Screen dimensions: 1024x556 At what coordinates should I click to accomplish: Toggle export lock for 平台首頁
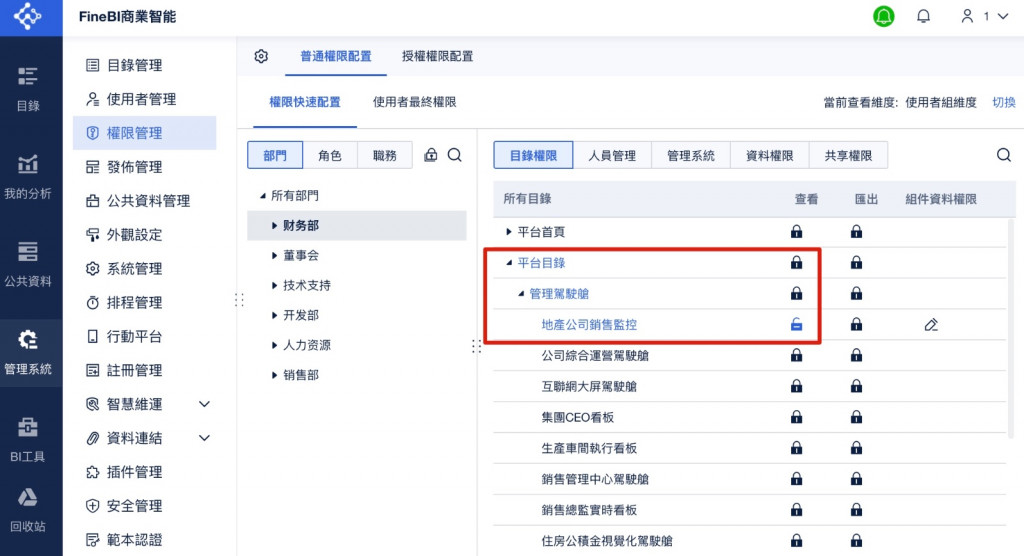[856, 231]
